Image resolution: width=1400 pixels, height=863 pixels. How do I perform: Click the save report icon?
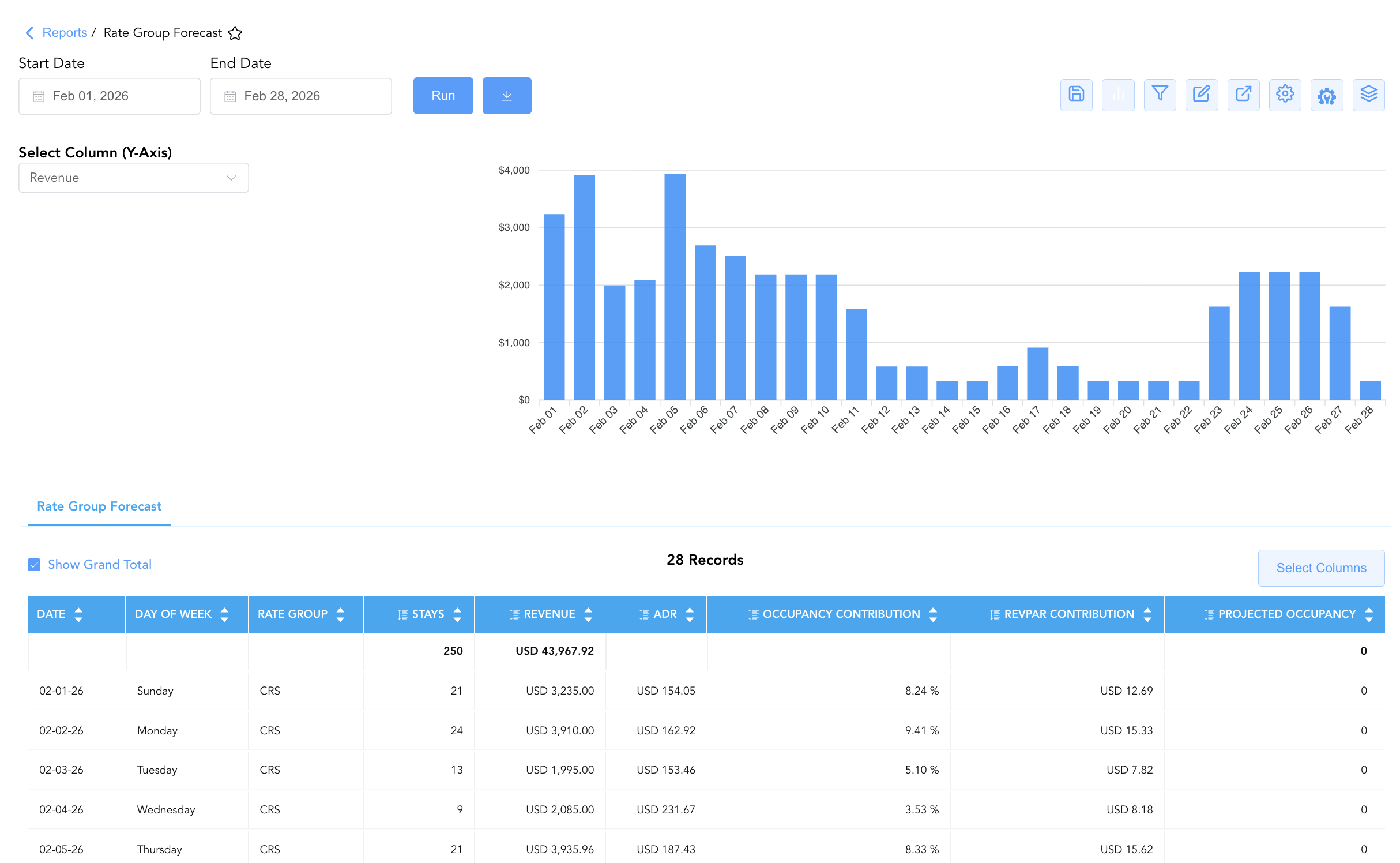pos(1076,95)
